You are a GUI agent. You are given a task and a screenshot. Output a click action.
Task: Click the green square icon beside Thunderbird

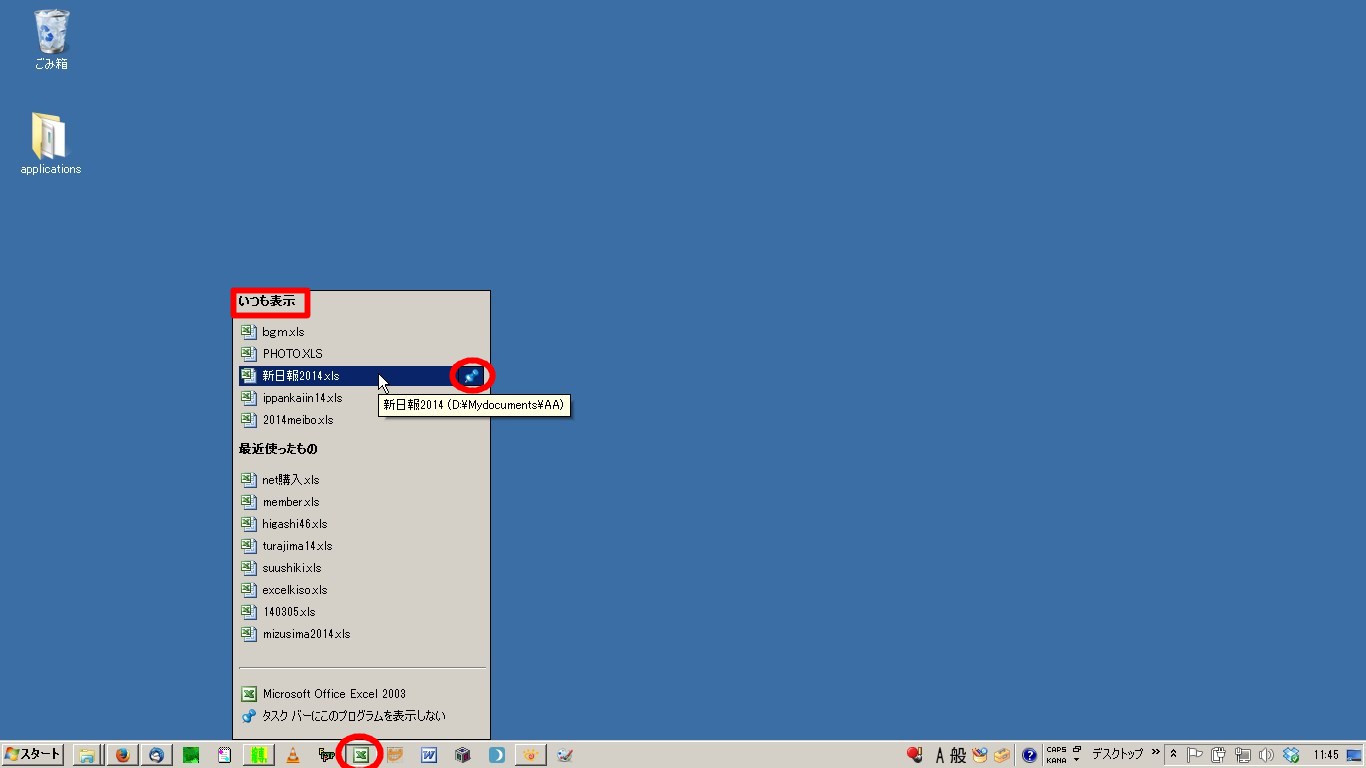pos(190,755)
